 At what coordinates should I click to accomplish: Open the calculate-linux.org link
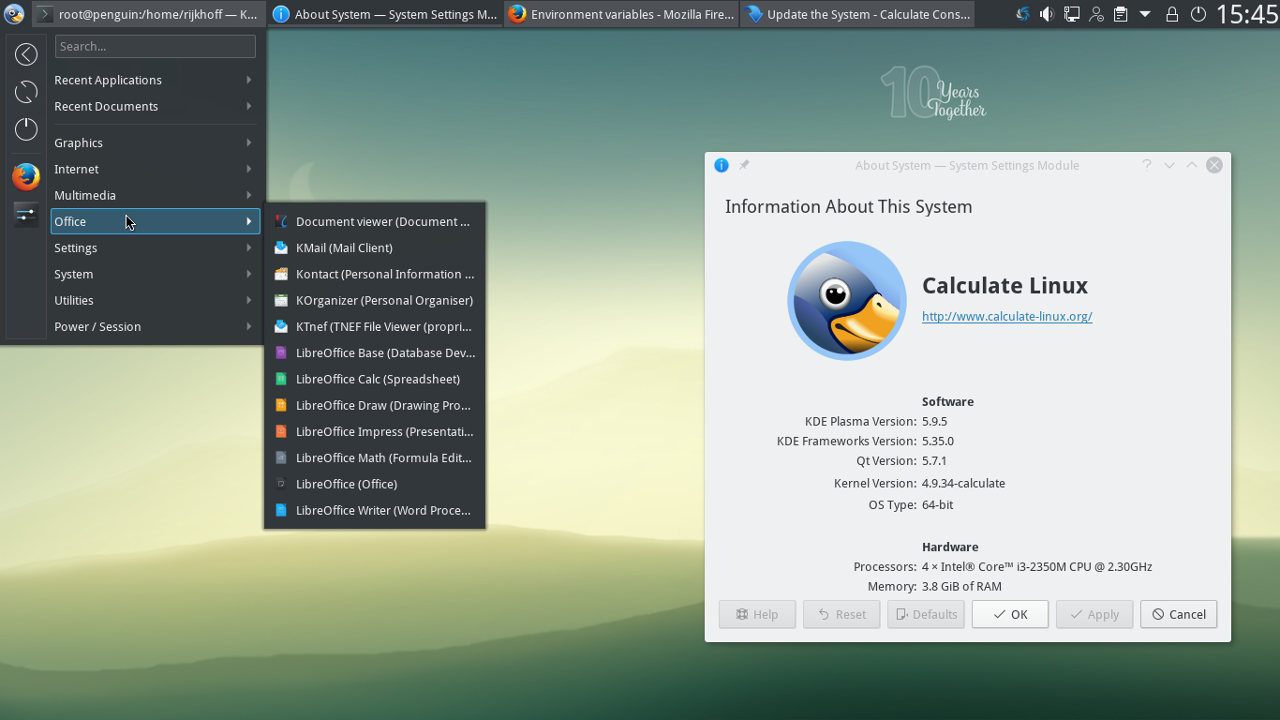click(1007, 316)
